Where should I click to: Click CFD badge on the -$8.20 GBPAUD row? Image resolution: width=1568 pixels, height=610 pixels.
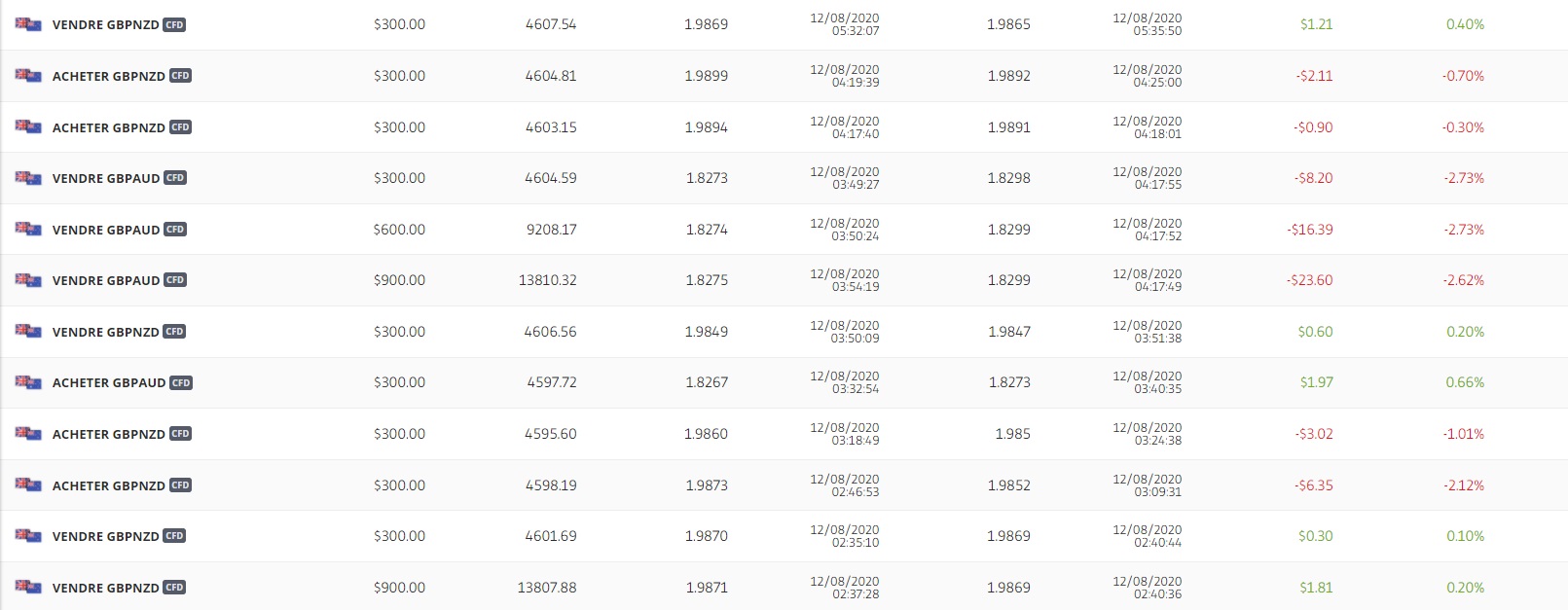click(x=175, y=178)
